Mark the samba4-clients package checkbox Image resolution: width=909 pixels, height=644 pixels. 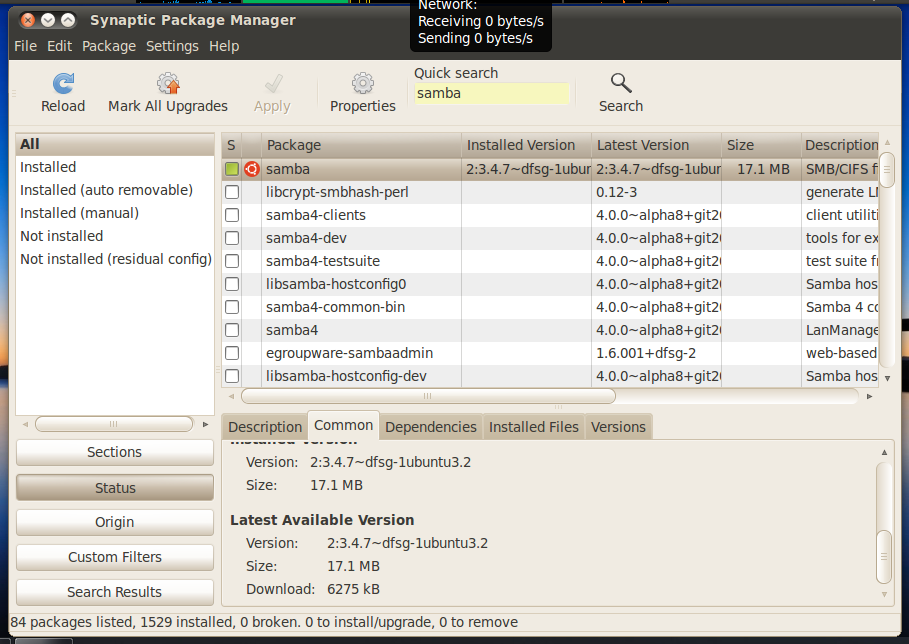tap(232, 215)
